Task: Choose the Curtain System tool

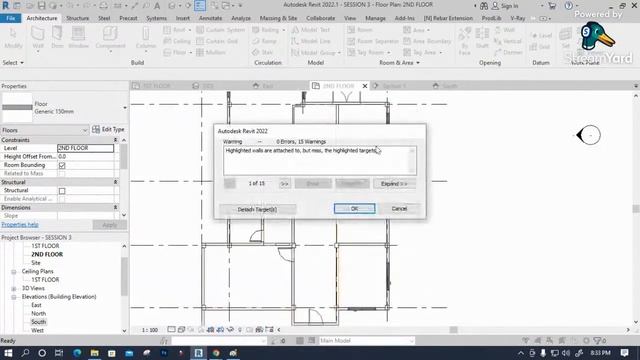Action: pos(220,30)
